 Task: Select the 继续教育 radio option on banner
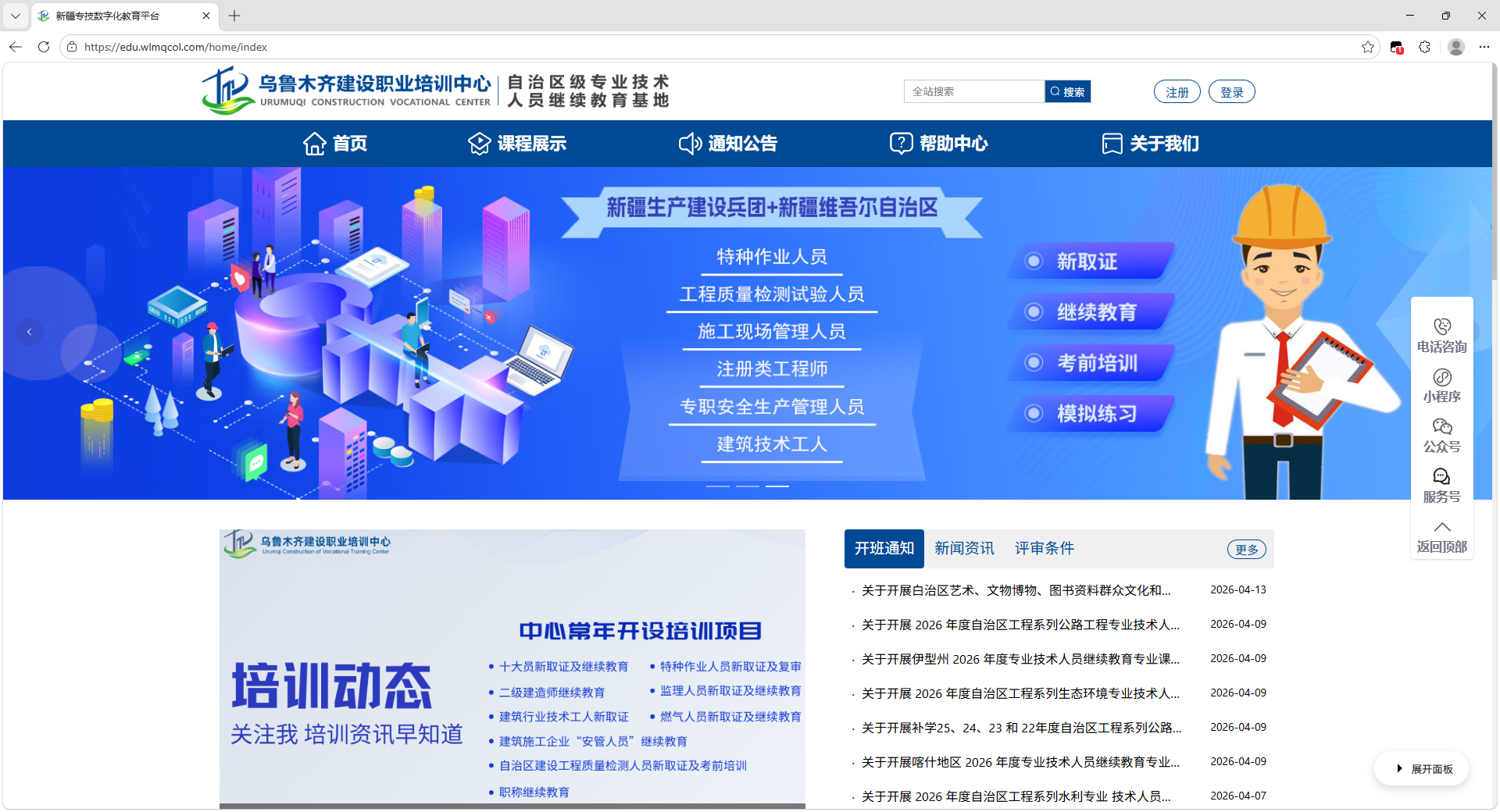click(1034, 312)
